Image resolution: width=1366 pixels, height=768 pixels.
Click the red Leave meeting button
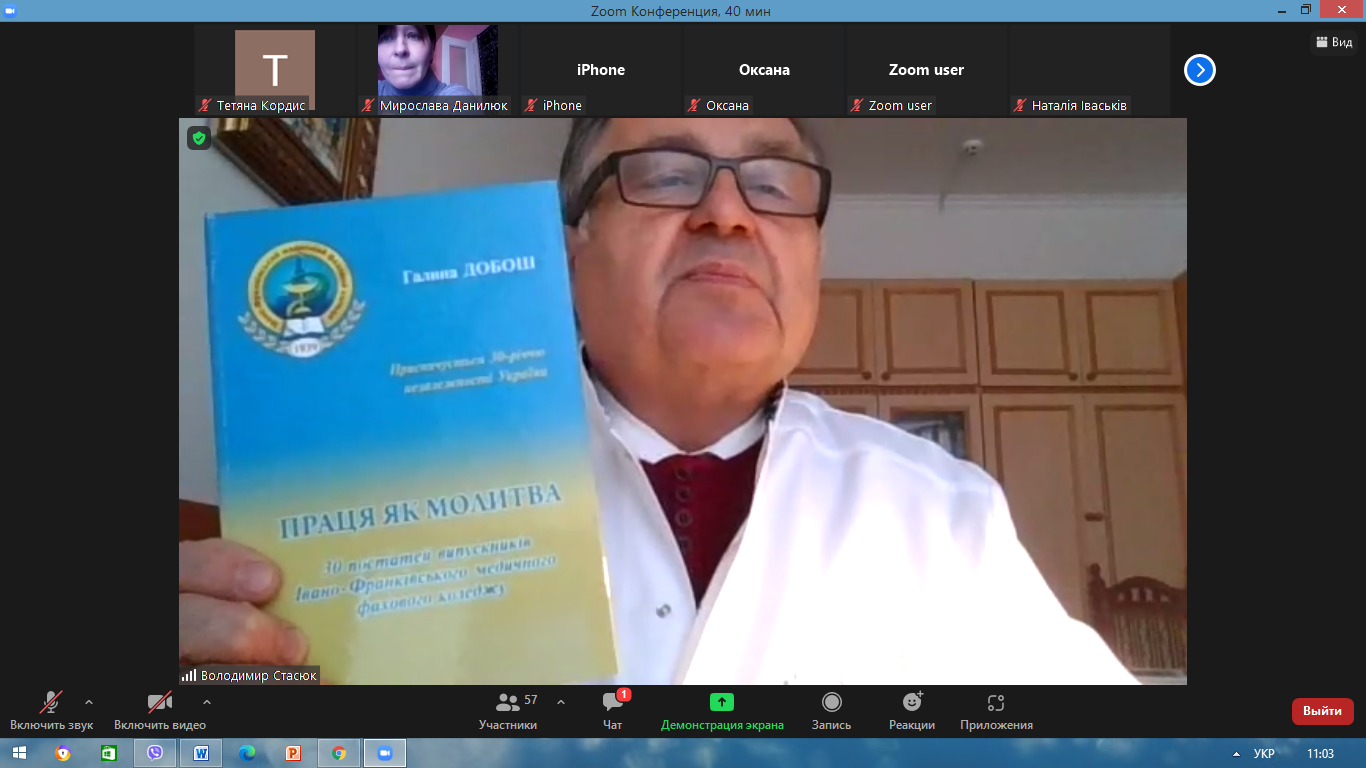click(x=1322, y=711)
